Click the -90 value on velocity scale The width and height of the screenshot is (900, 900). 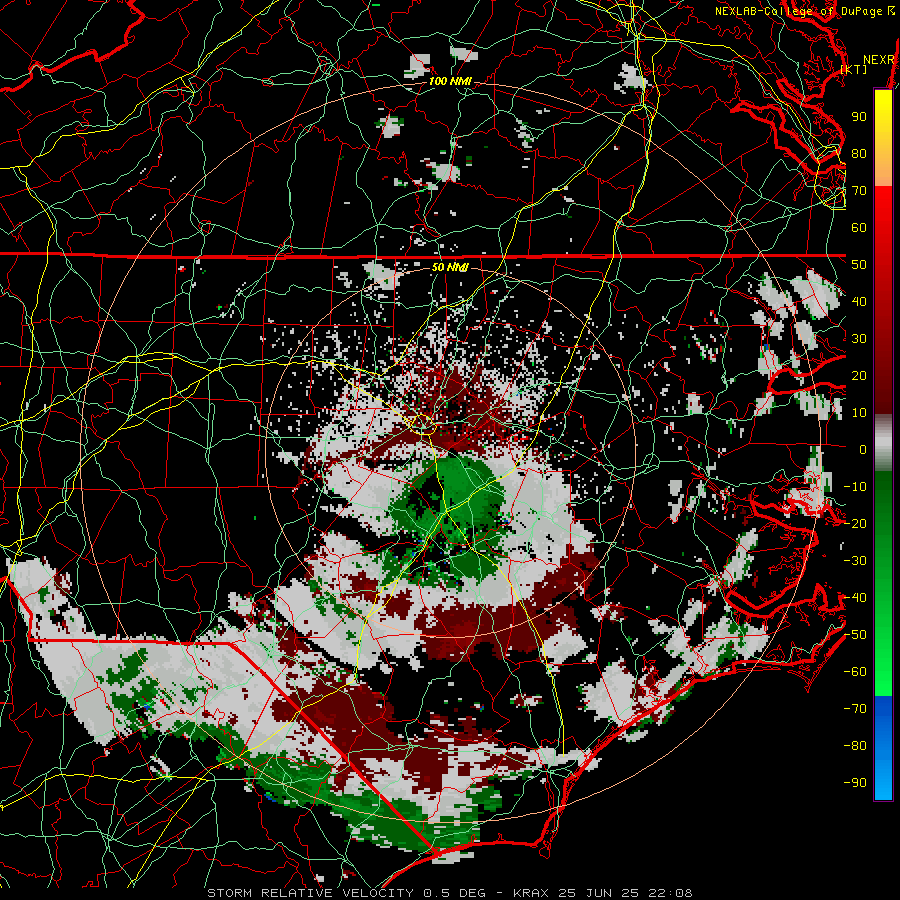[855, 783]
